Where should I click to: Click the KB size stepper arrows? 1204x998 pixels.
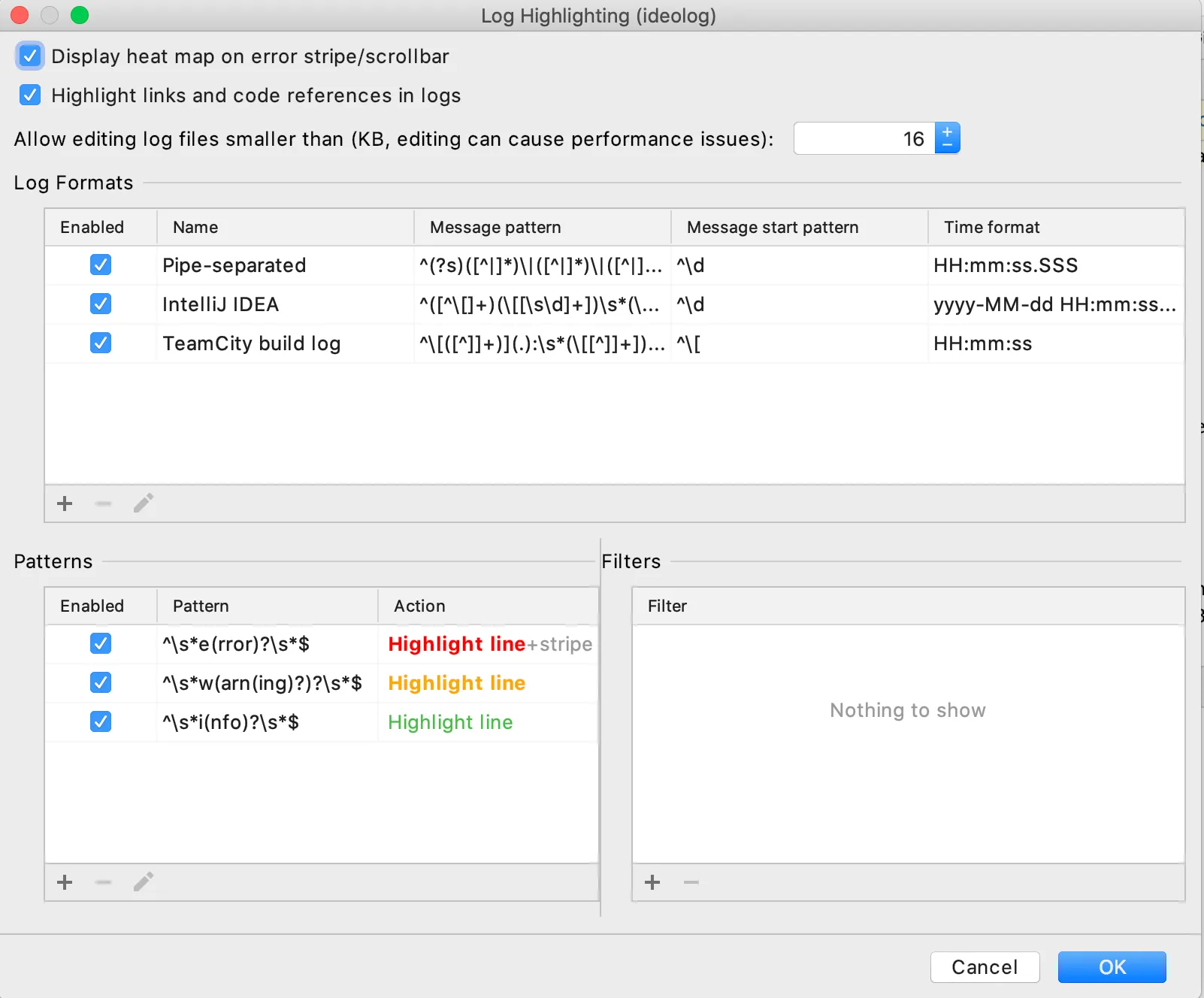coord(947,138)
